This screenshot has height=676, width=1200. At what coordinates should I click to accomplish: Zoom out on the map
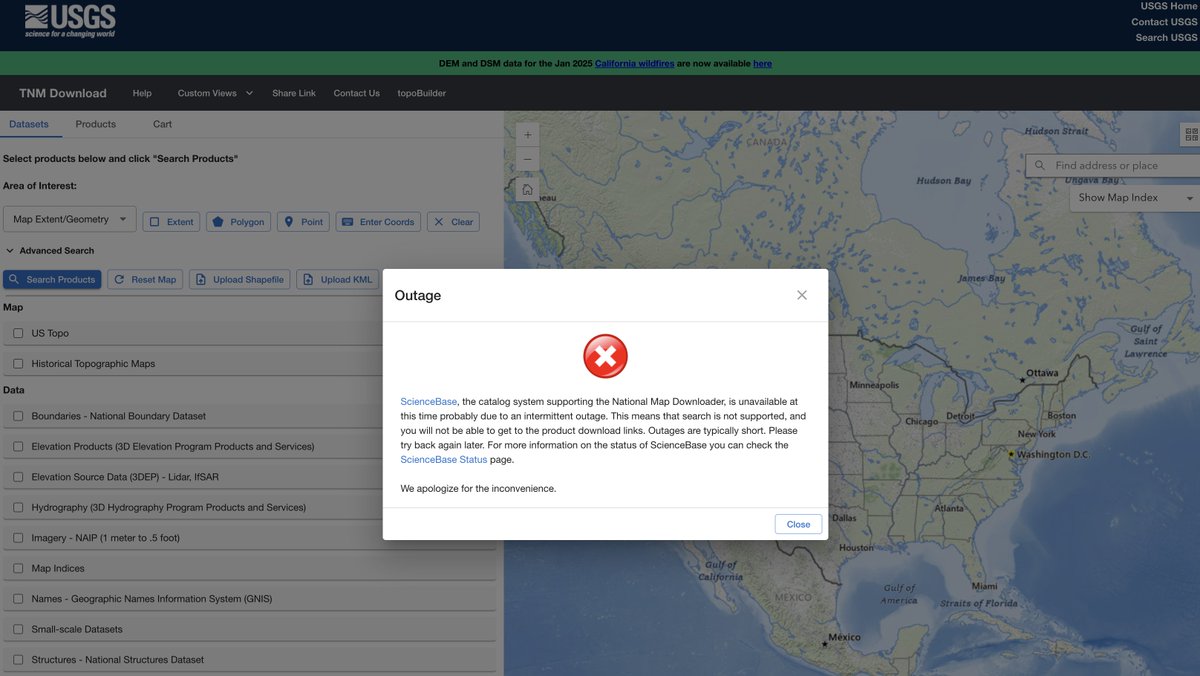click(x=527, y=160)
